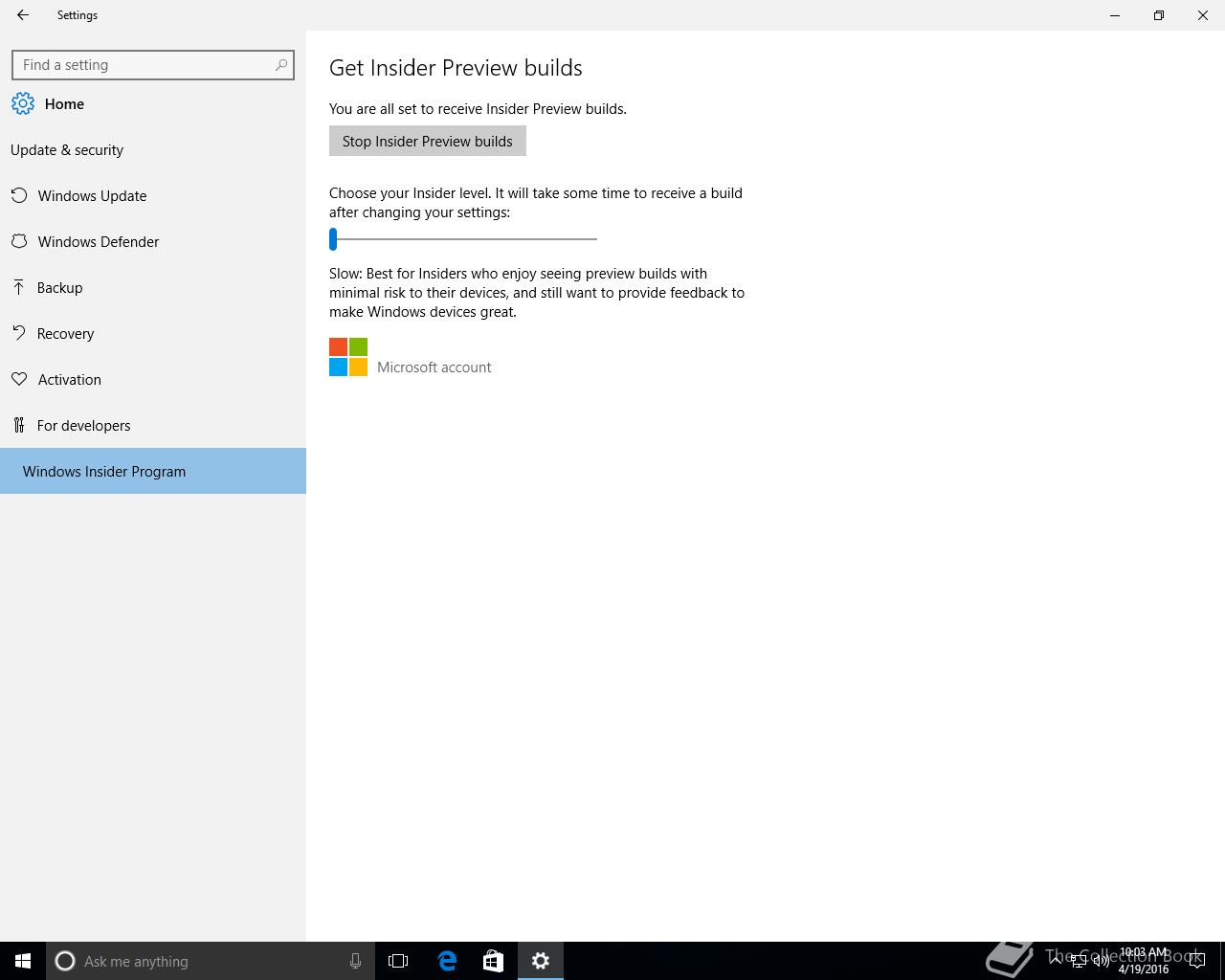Open the Store app from the taskbar

pos(493,961)
